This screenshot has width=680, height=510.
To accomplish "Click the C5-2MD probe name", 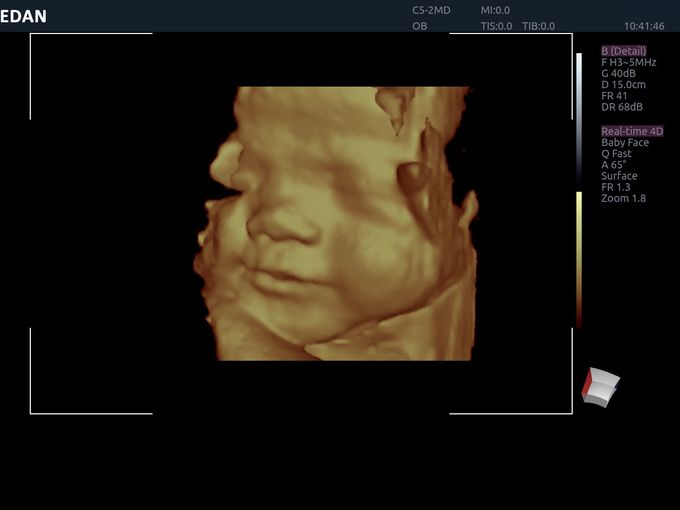I will (432, 10).
